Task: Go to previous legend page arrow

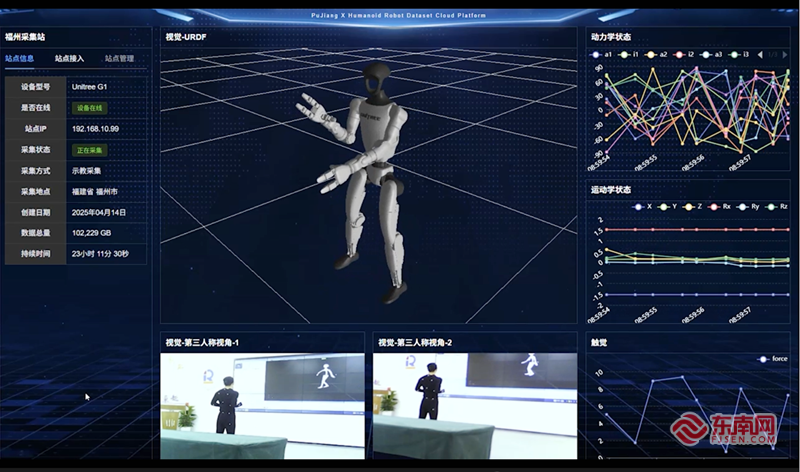Action: [761, 54]
